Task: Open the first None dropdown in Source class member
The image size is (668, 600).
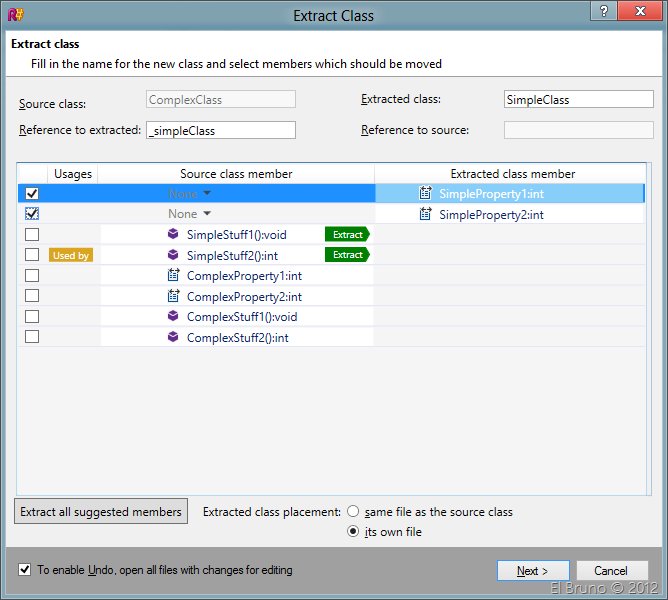Action: point(190,193)
